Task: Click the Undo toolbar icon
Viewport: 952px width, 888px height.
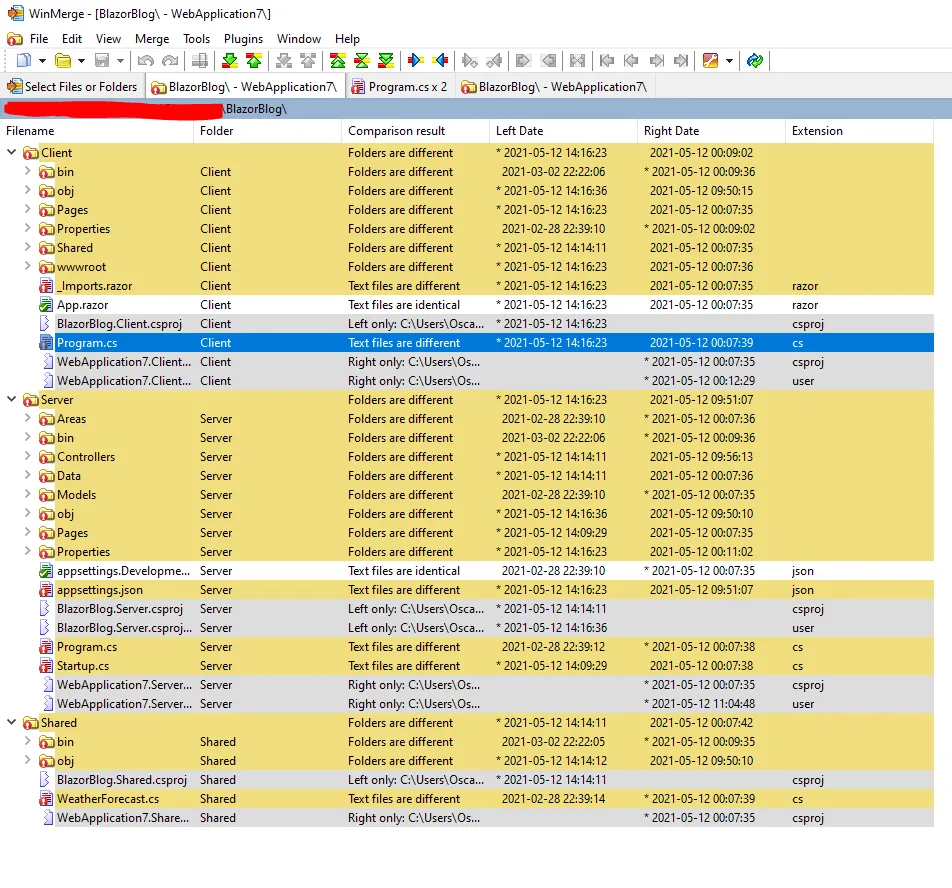Action: click(146, 60)
